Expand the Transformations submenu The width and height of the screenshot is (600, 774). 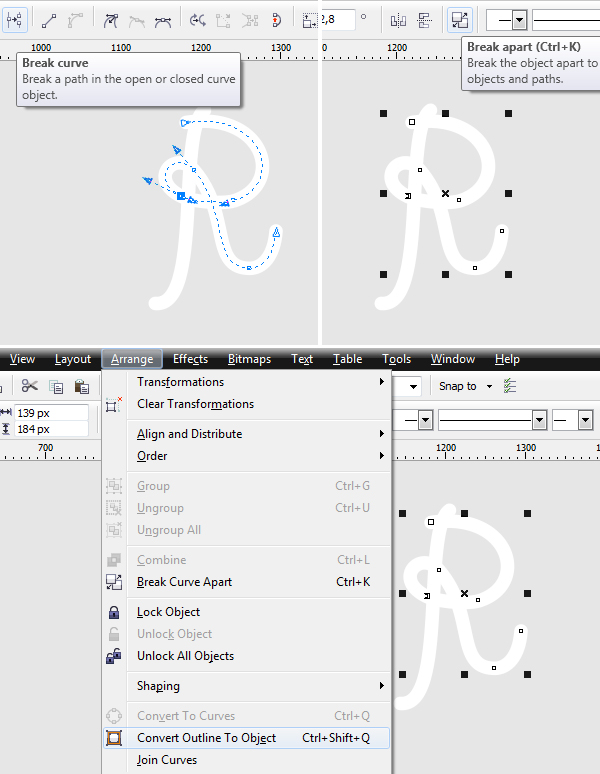click(x=247, y=382)
